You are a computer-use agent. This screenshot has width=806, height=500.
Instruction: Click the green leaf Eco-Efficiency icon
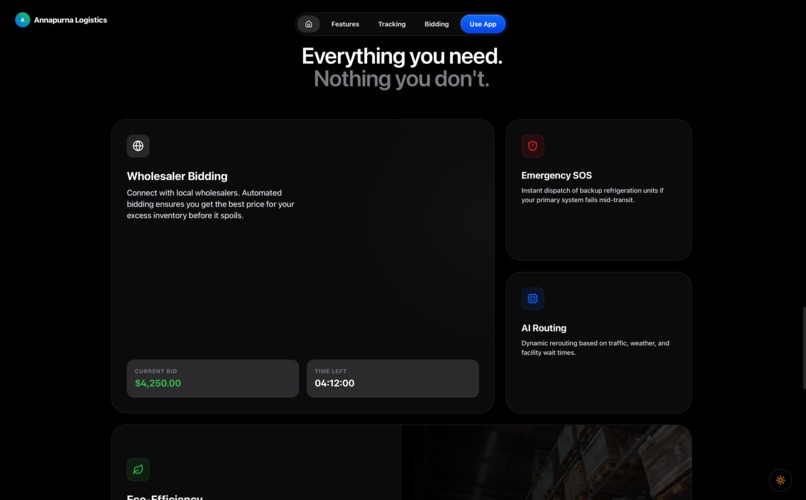(138, 470)
